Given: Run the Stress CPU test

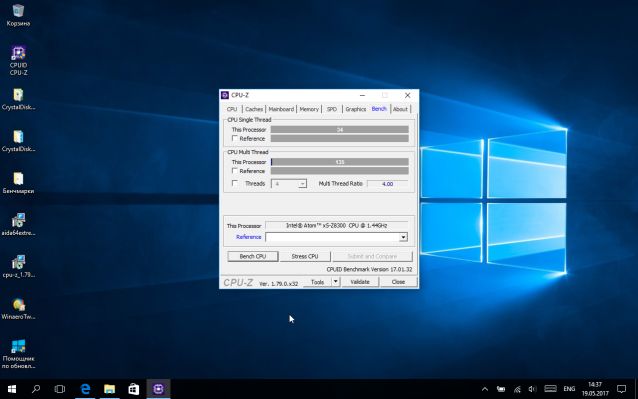Looking at the screenshot, I should click(305, 256).
